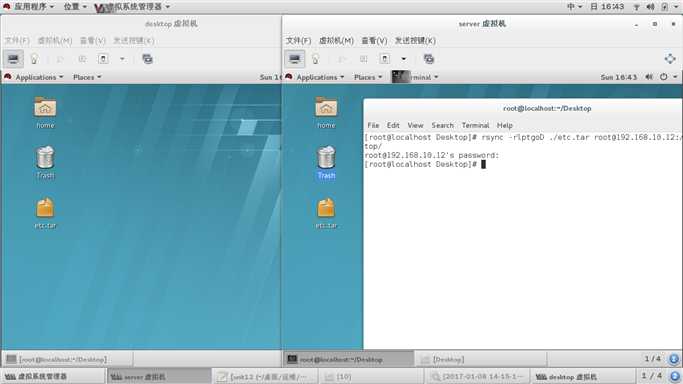Select Trash icon on desktop VM
The image size is (683, 384).
(x=45, y=158)
